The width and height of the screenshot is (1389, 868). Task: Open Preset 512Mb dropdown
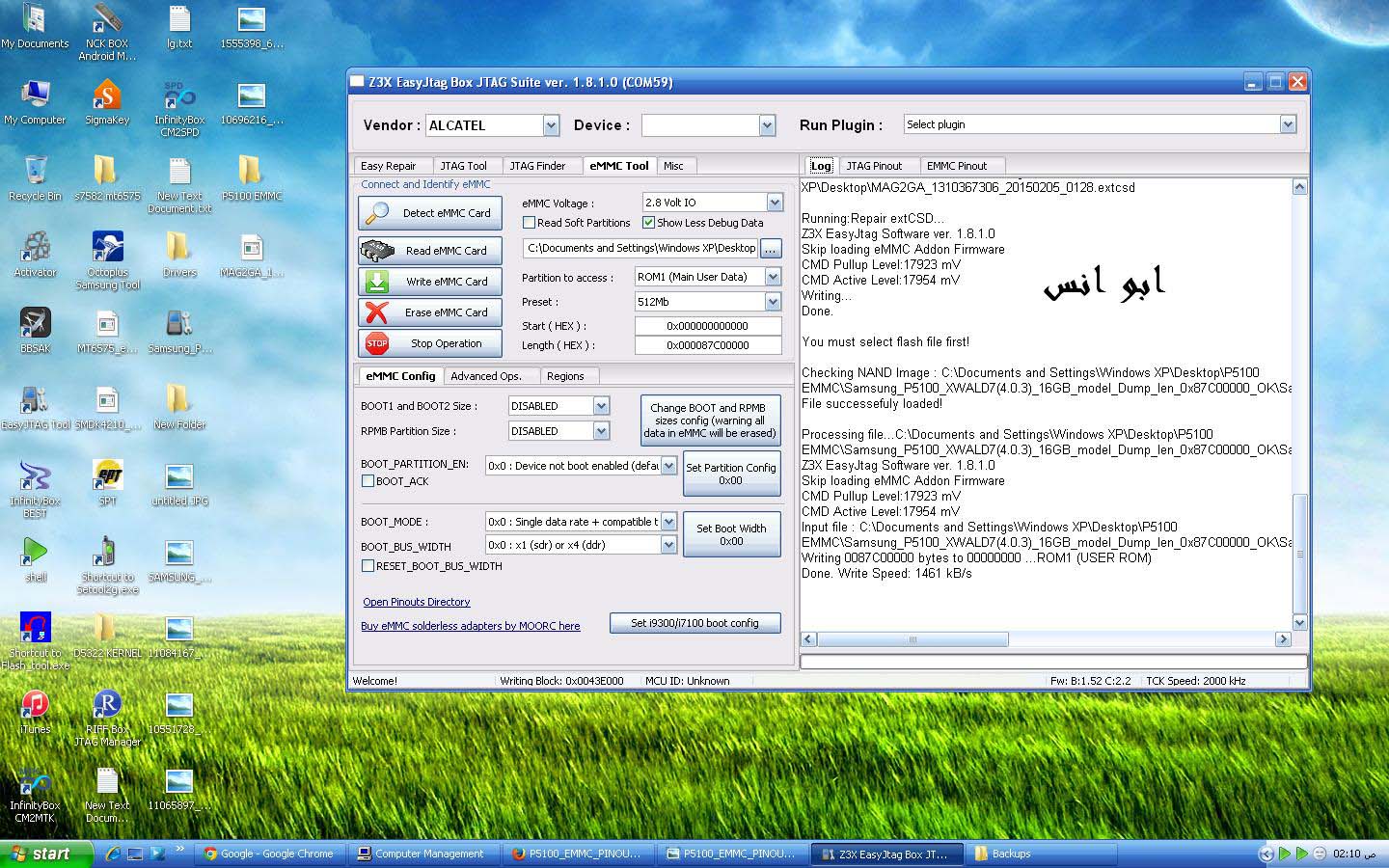tap(773, 302)
